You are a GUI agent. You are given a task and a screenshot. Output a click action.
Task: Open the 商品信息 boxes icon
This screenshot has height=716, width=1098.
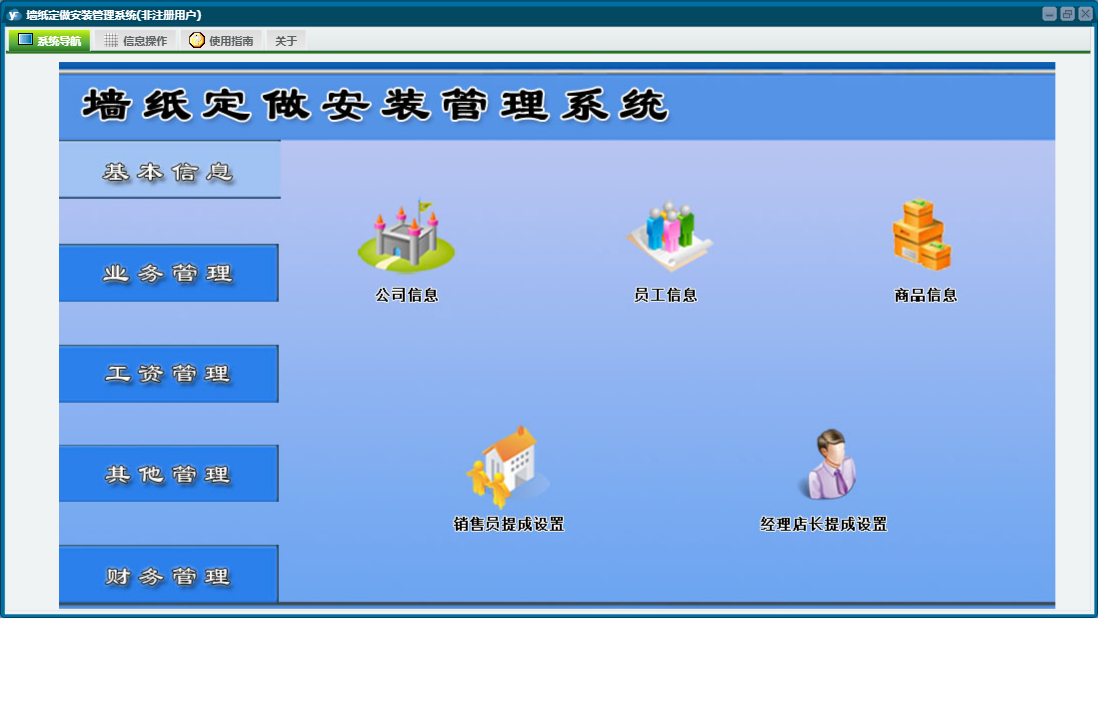pyautogui.click(x=922, y=235)
